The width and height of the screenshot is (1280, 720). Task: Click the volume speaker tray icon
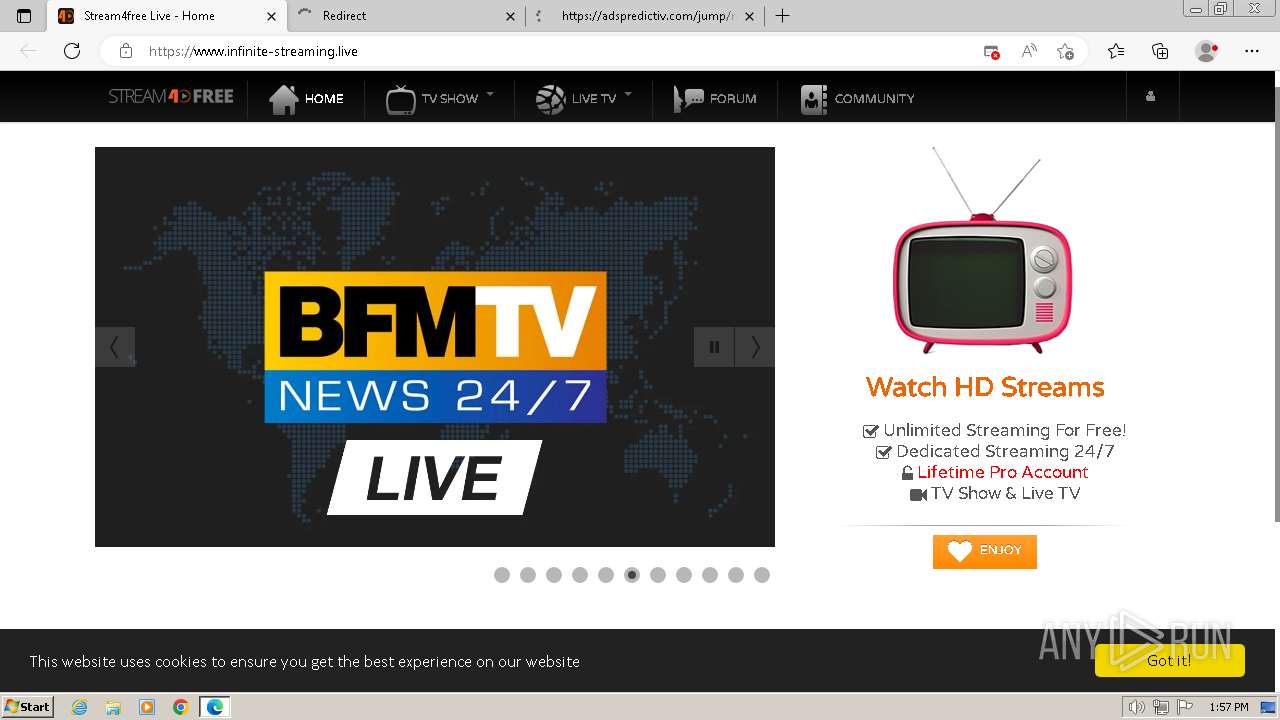point(1137,707)
